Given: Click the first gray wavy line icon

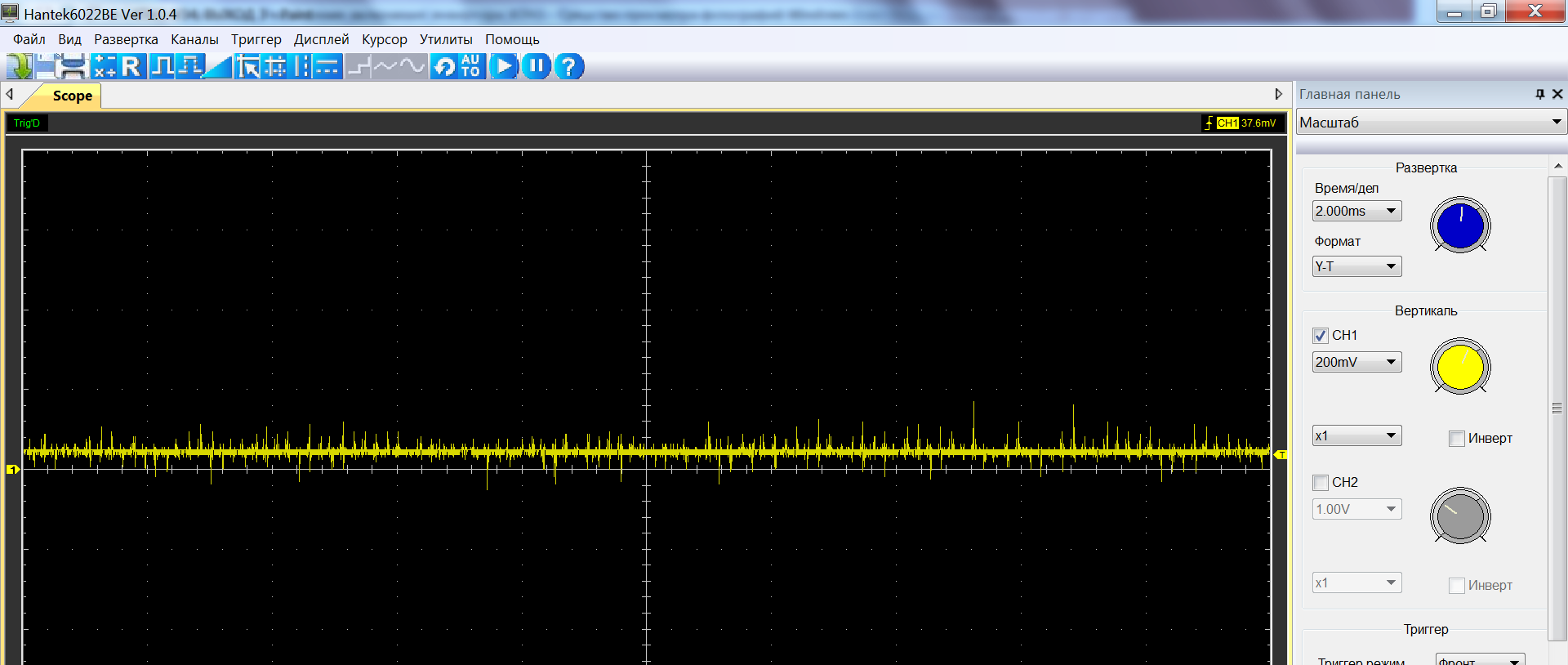Looking at the screenshot, I should coord(385,66).
